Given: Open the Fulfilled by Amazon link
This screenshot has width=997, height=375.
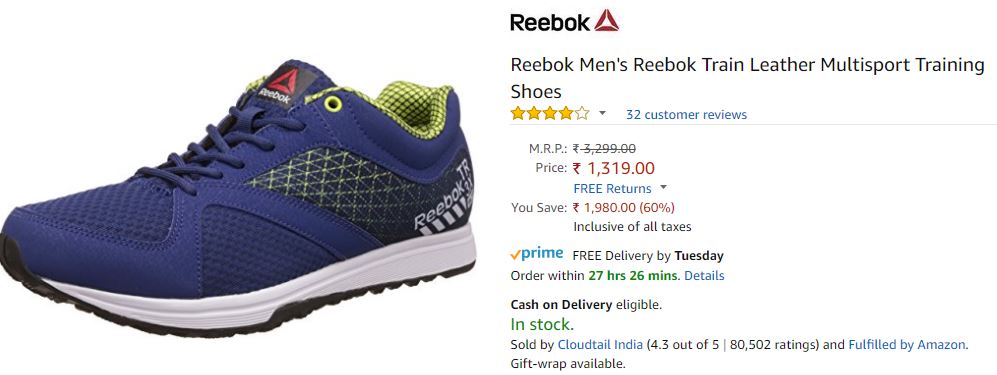Looking at the screenshot, I should coord(906,344).
